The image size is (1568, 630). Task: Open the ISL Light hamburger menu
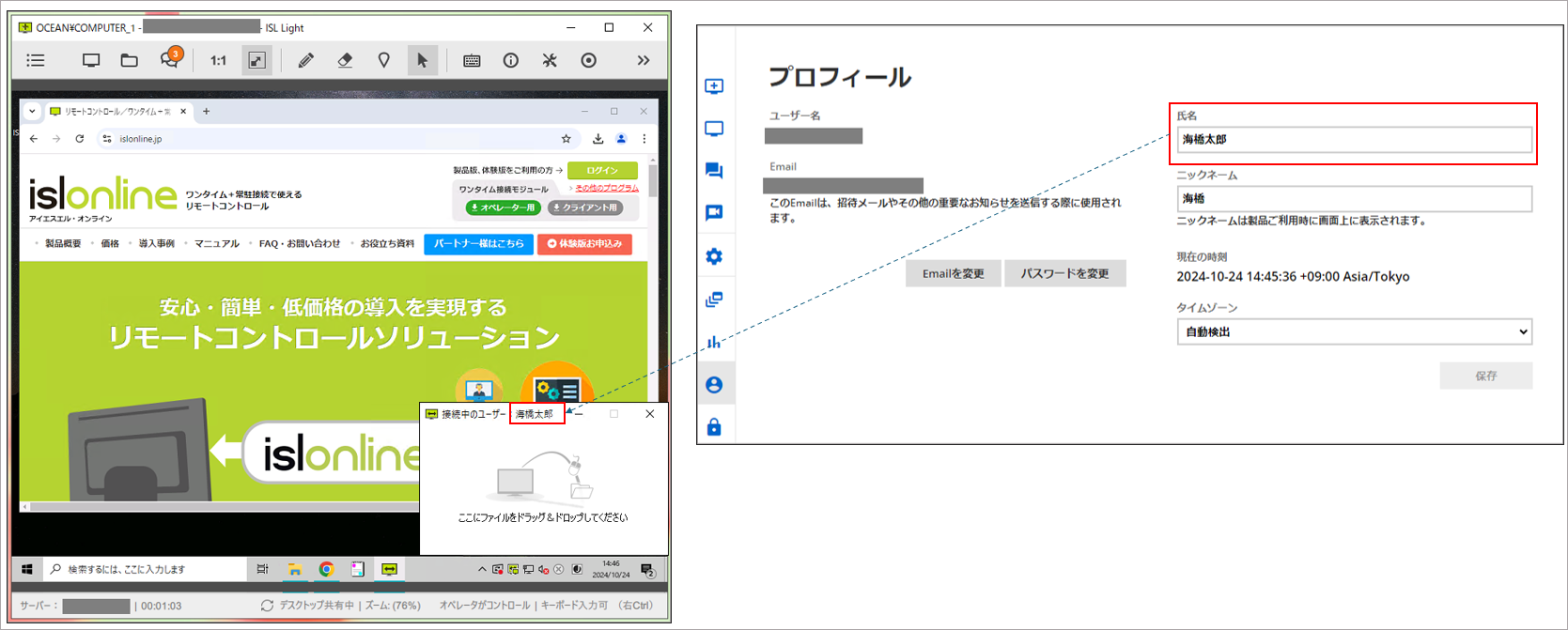coord(36,60)
